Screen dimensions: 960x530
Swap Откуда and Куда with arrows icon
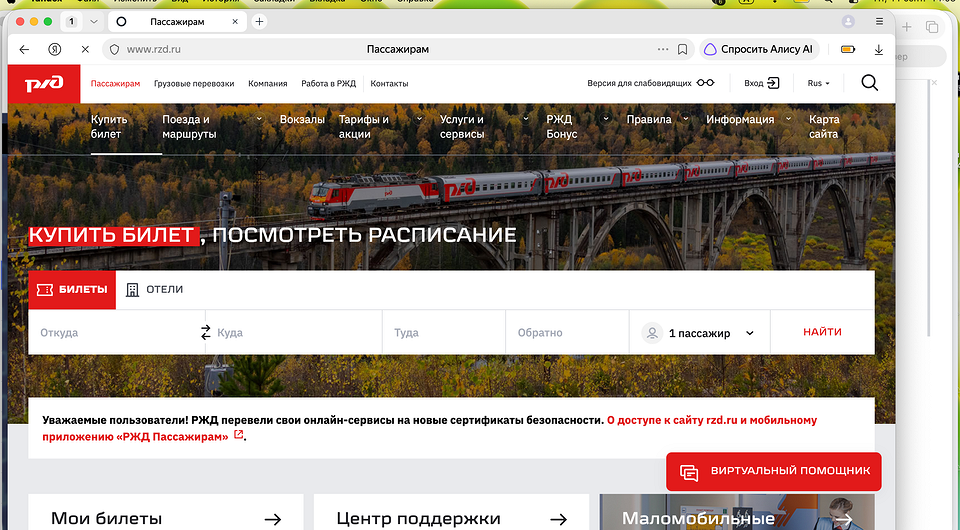[206, 332]
